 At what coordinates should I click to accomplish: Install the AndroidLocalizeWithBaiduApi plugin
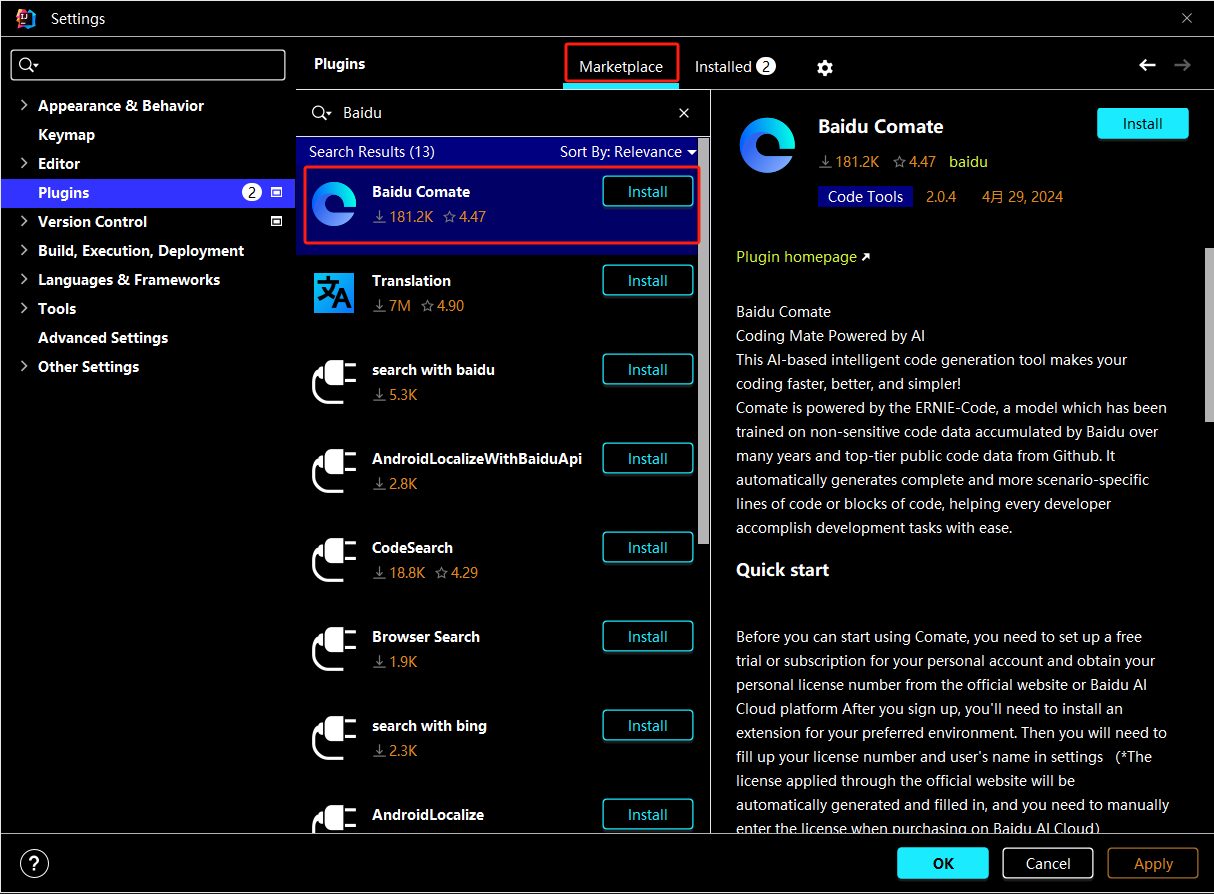tap(648, 458)
